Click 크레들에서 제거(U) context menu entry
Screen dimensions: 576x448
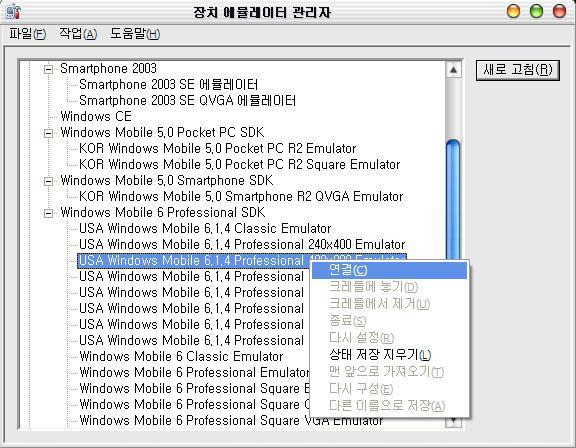click(x=389, y=304)
